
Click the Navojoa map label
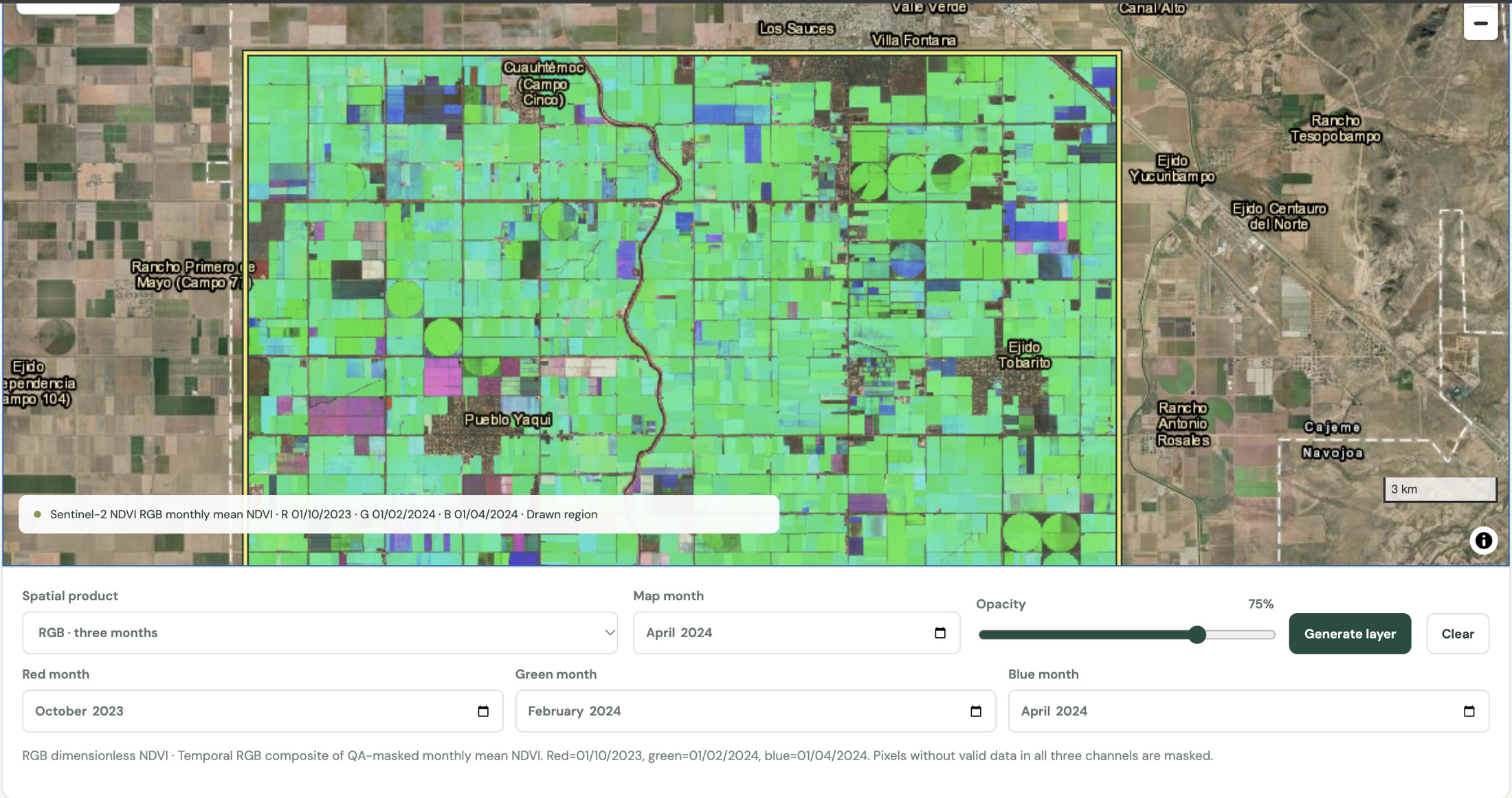click(x=1333, y=453)
